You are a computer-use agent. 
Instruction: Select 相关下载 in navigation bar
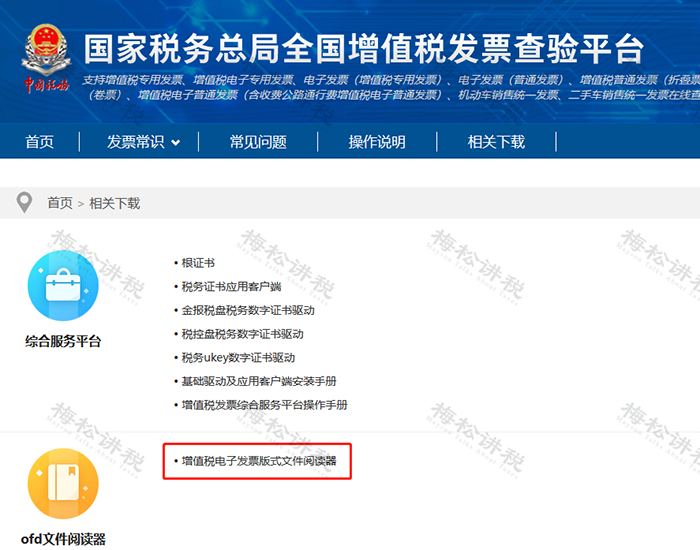click(x=496, y=142)
